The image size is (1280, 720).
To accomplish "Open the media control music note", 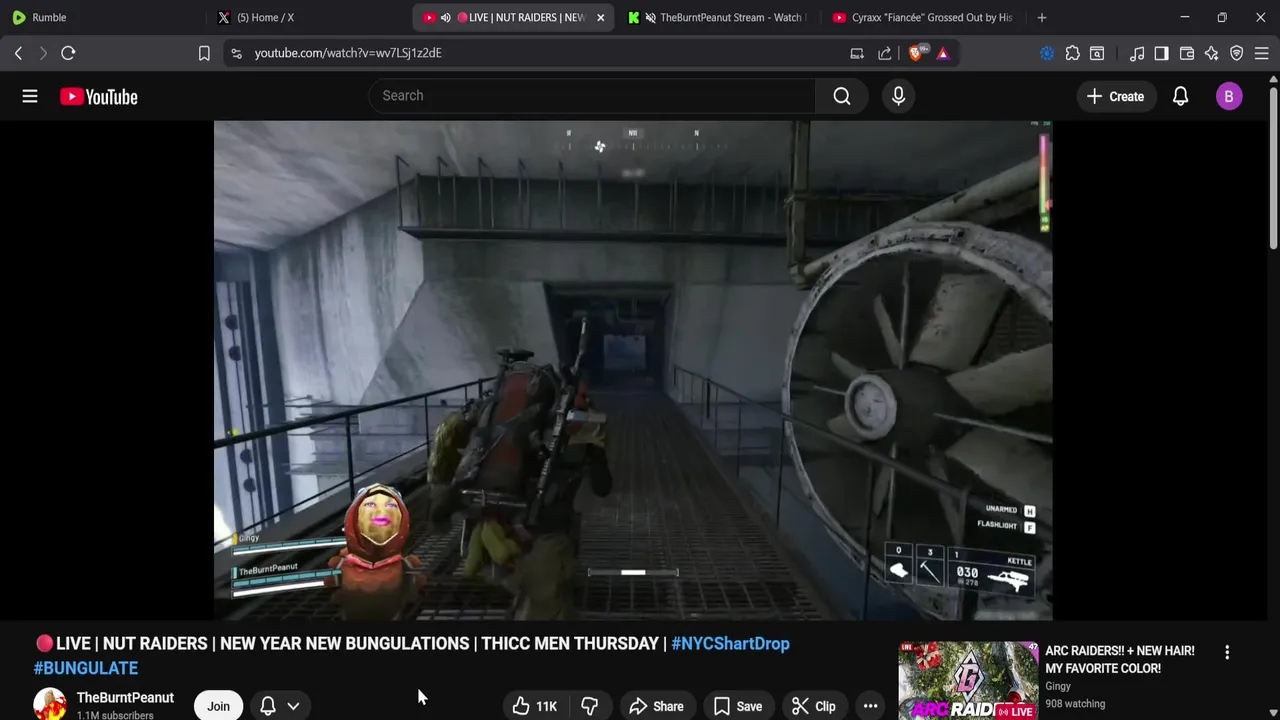I will 1137,53.
